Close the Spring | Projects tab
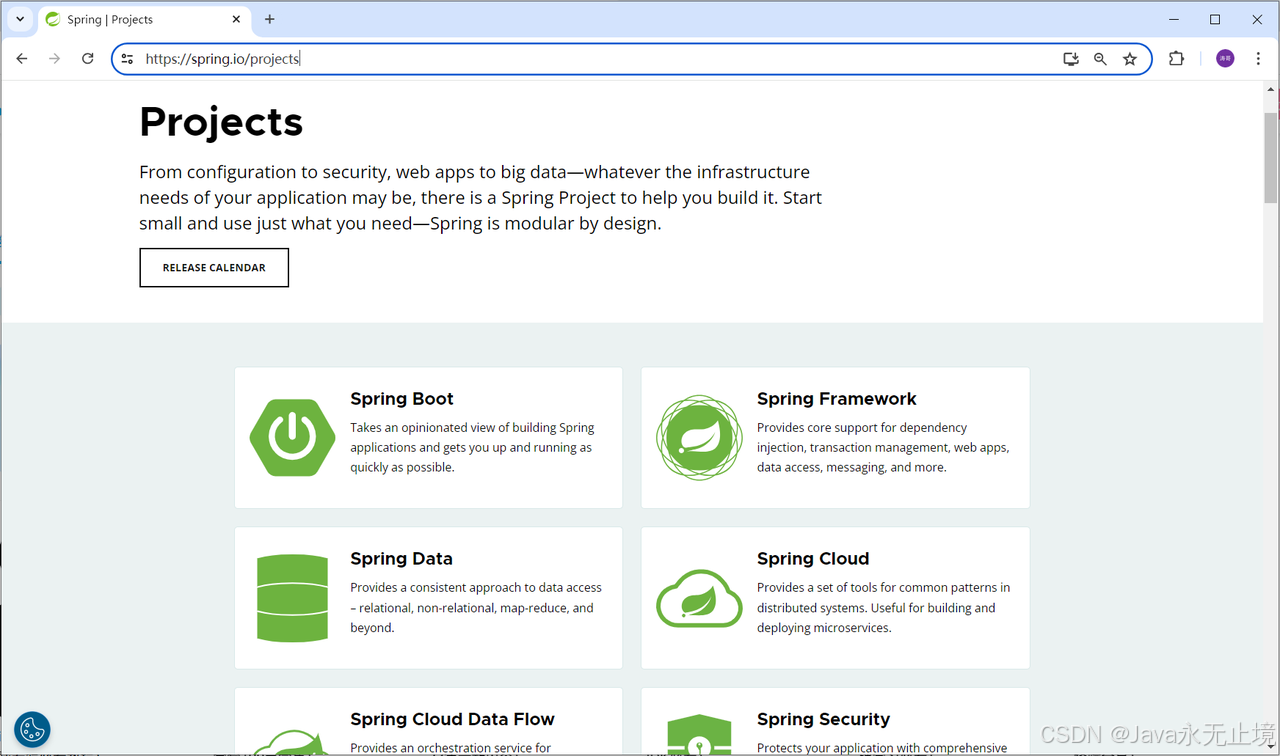The height and width of the screenshot is (756, 1280). [237, 19]
